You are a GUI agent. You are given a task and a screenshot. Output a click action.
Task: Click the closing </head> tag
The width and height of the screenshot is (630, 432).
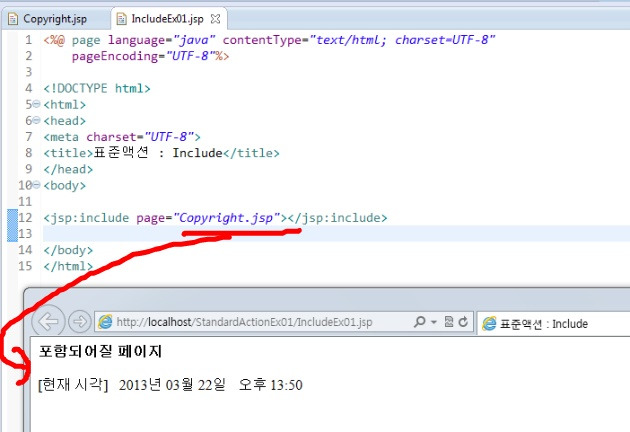(68, 169)
